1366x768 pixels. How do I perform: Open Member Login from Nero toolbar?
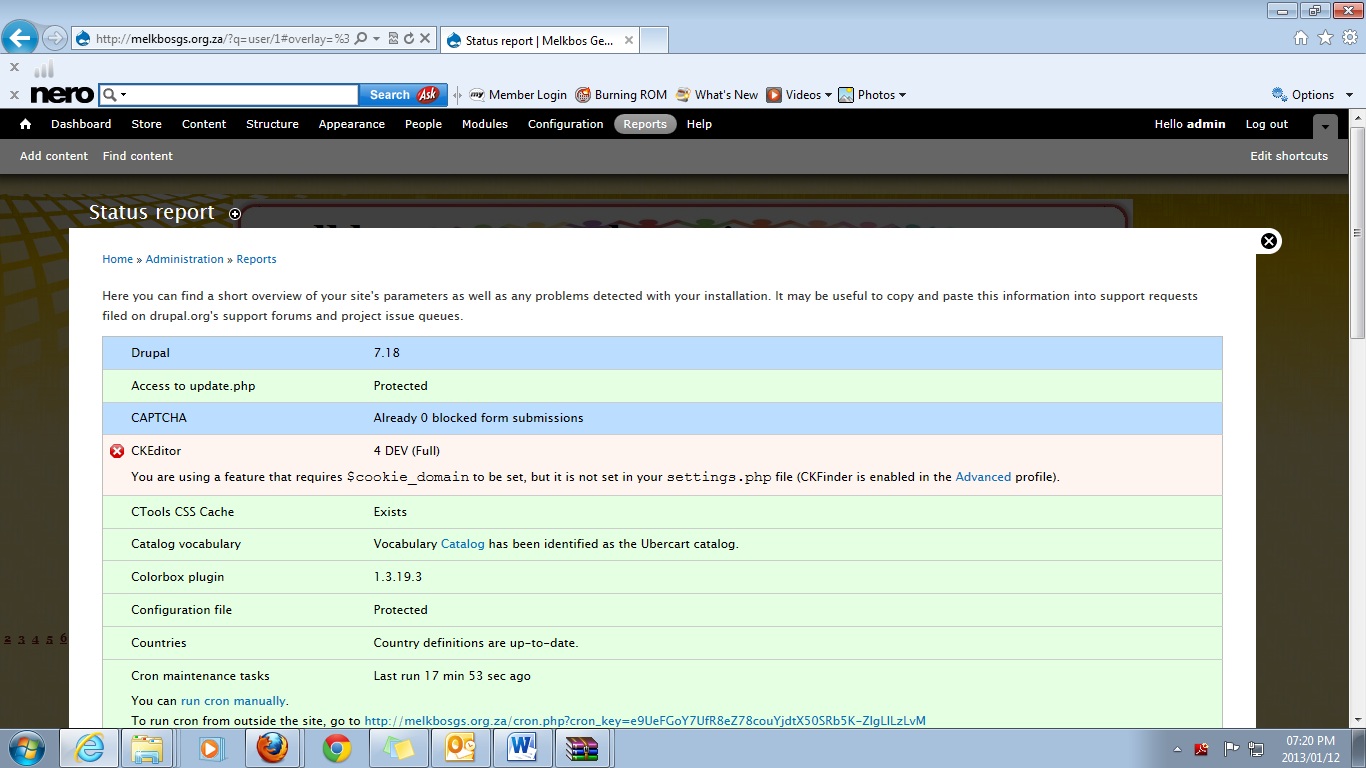[518, 95]
